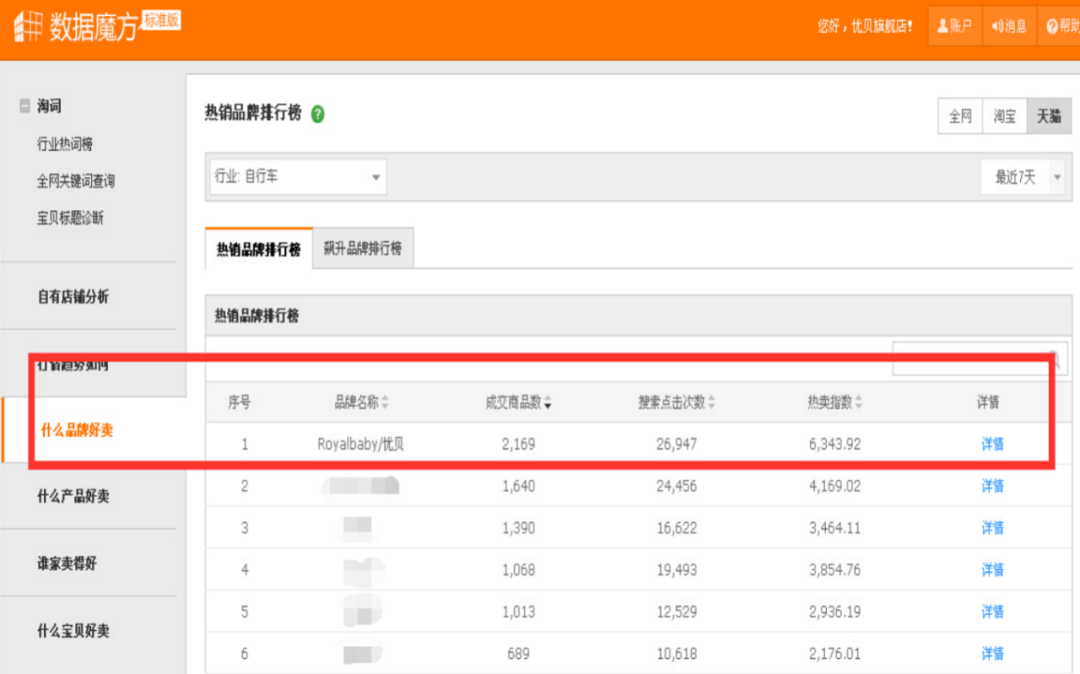Click the 19,493 search clicks value
The image size is (1080, 674).
point(676,570)
